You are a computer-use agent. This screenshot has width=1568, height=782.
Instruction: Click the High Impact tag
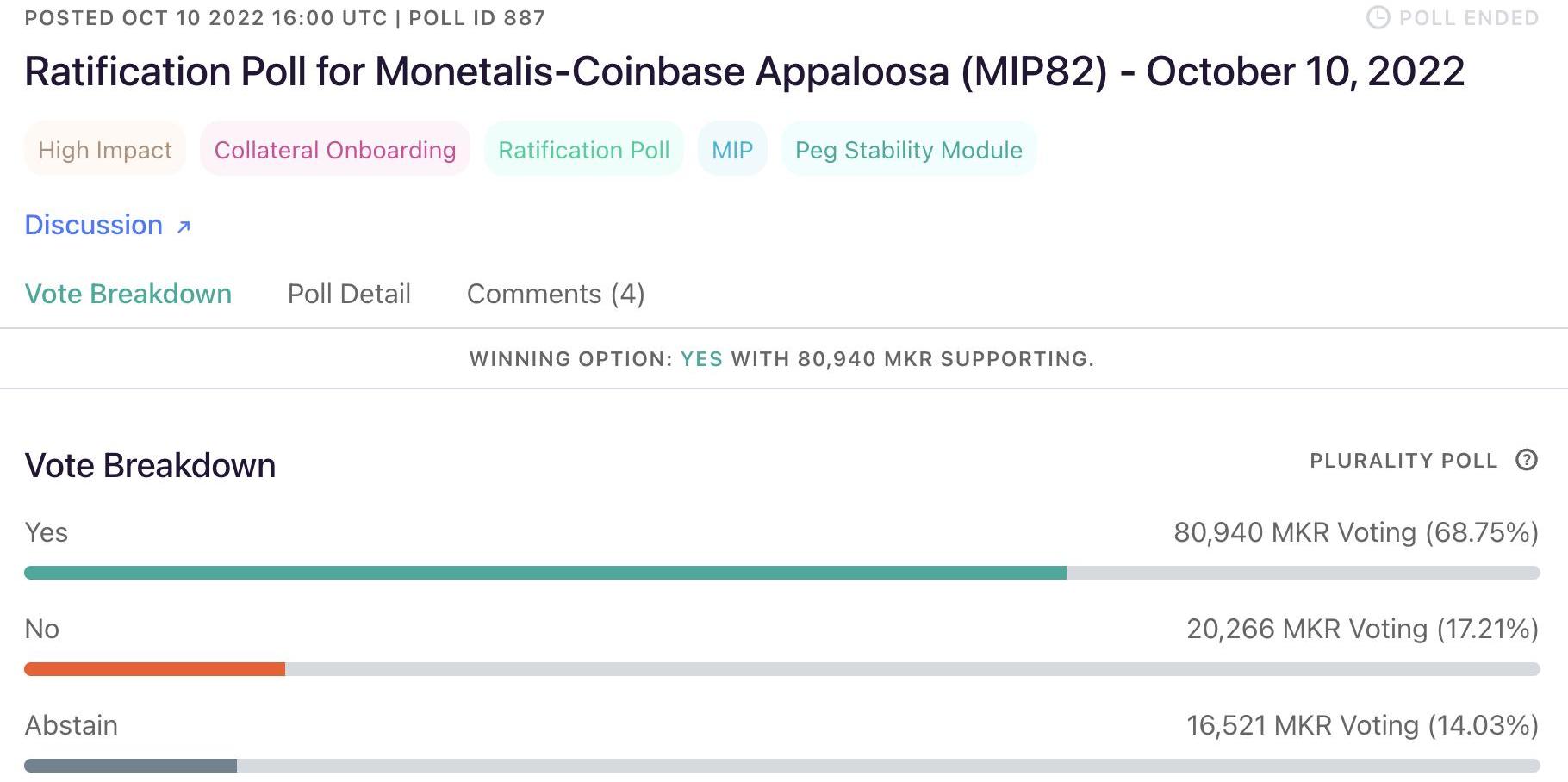coord(105,150)
